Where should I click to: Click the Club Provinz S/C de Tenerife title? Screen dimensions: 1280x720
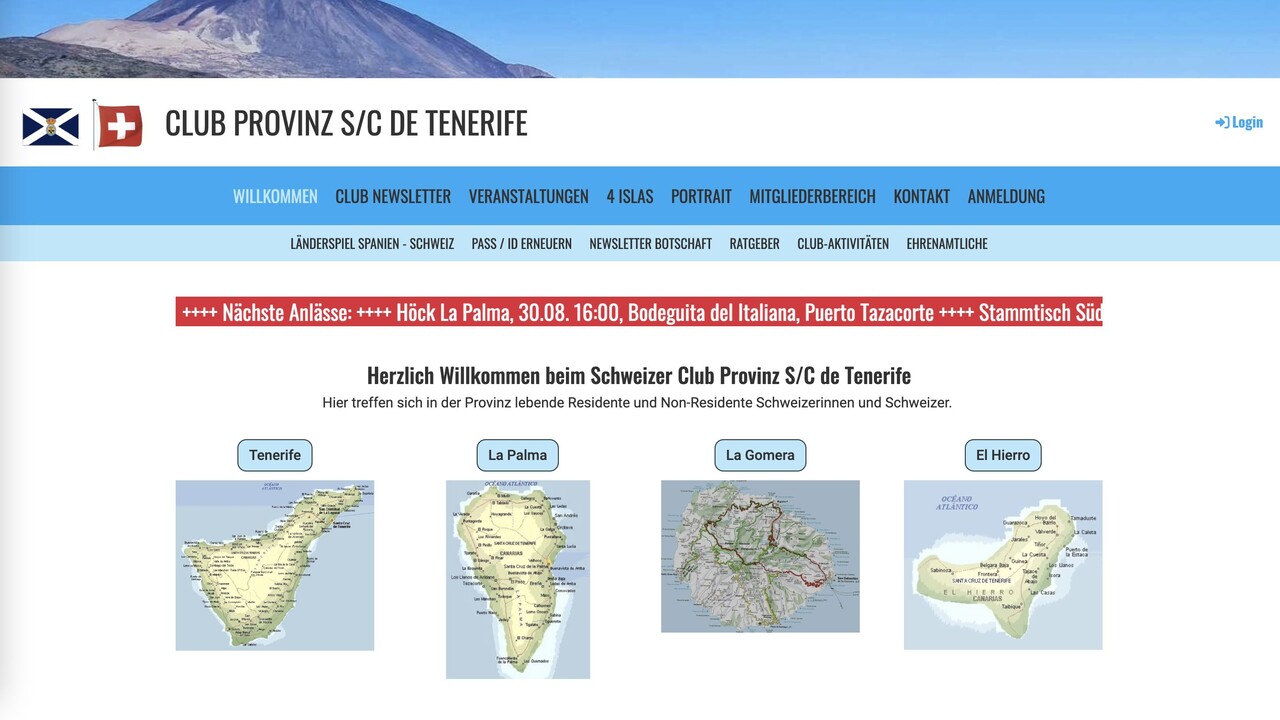pos(346,123)
